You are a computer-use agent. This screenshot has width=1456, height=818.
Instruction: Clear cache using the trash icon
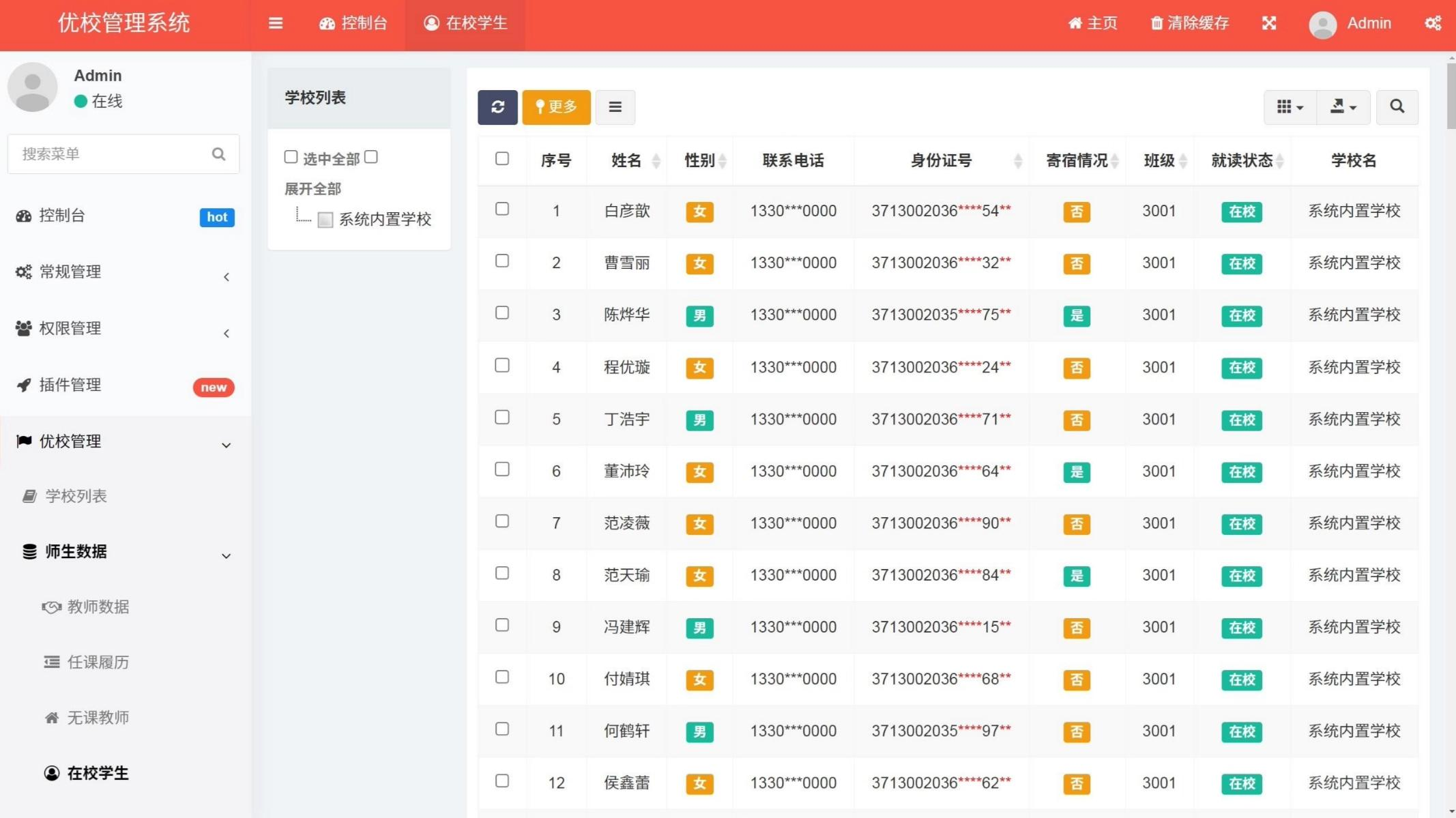[1188, 23]
